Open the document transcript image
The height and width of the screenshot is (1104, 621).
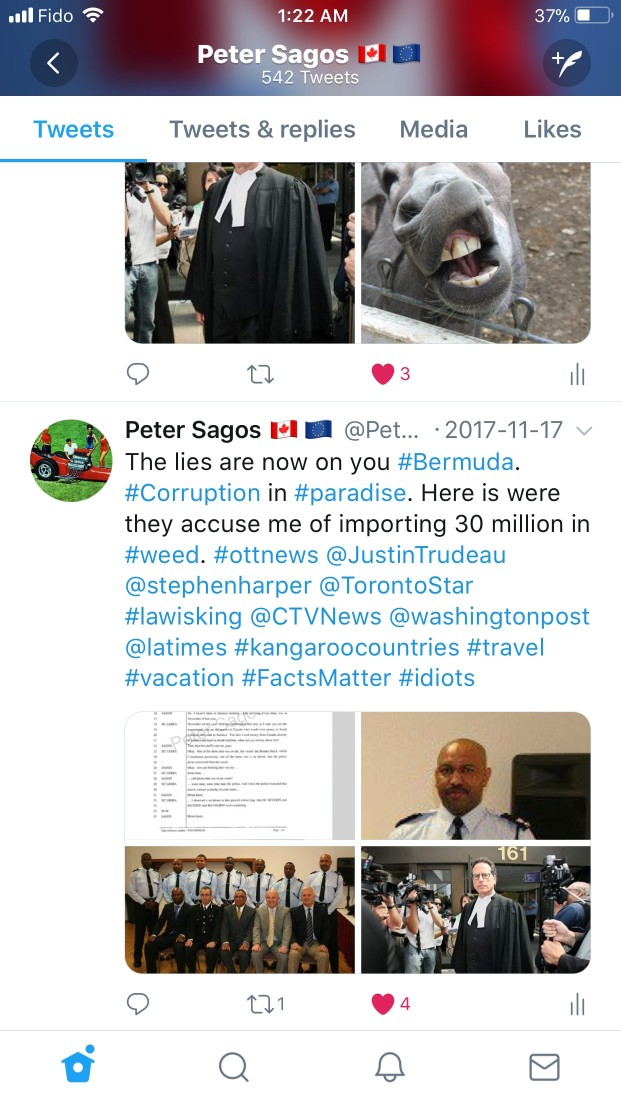[239, 776]
